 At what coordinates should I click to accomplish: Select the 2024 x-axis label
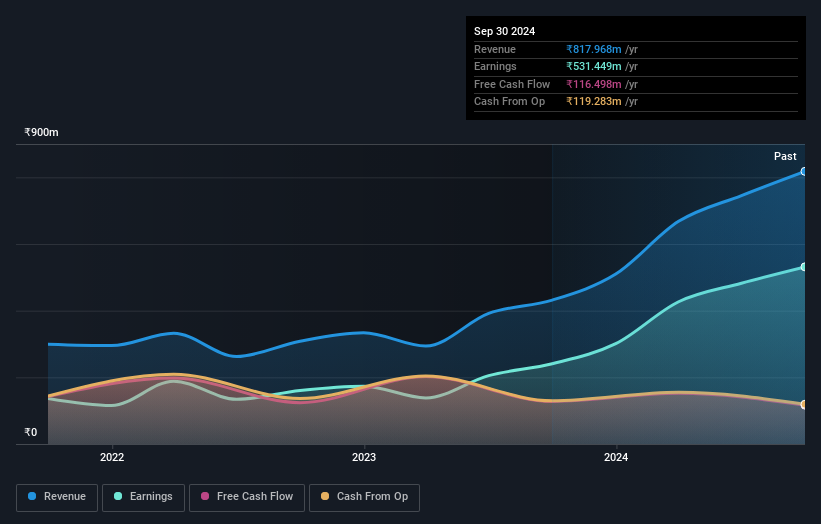pos(616,458)
